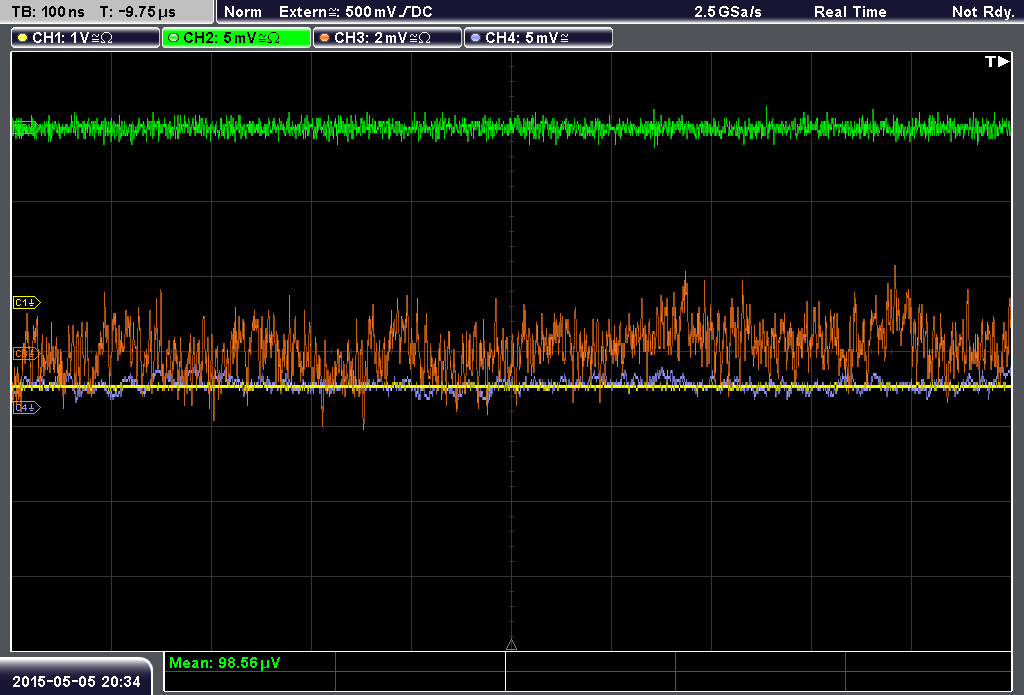
Task: Click the 2.5 GSa/s sample rate readout
Action: click(728, 12)
